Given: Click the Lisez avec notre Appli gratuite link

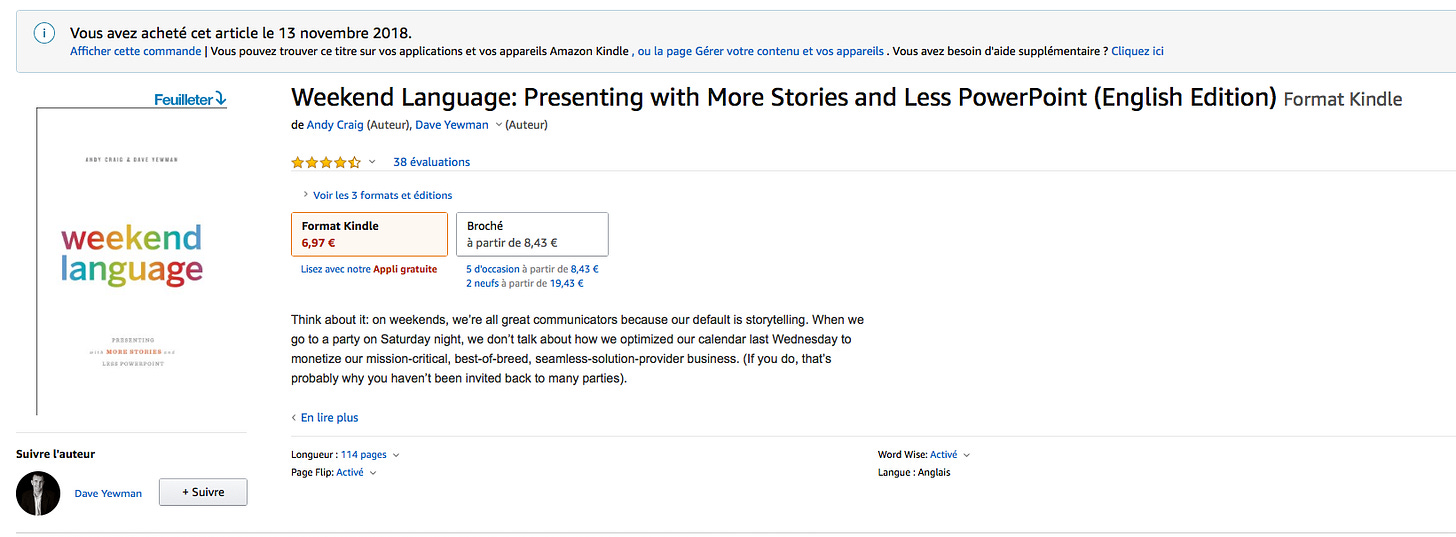Looking at the screenshot, I should point(369,269).
